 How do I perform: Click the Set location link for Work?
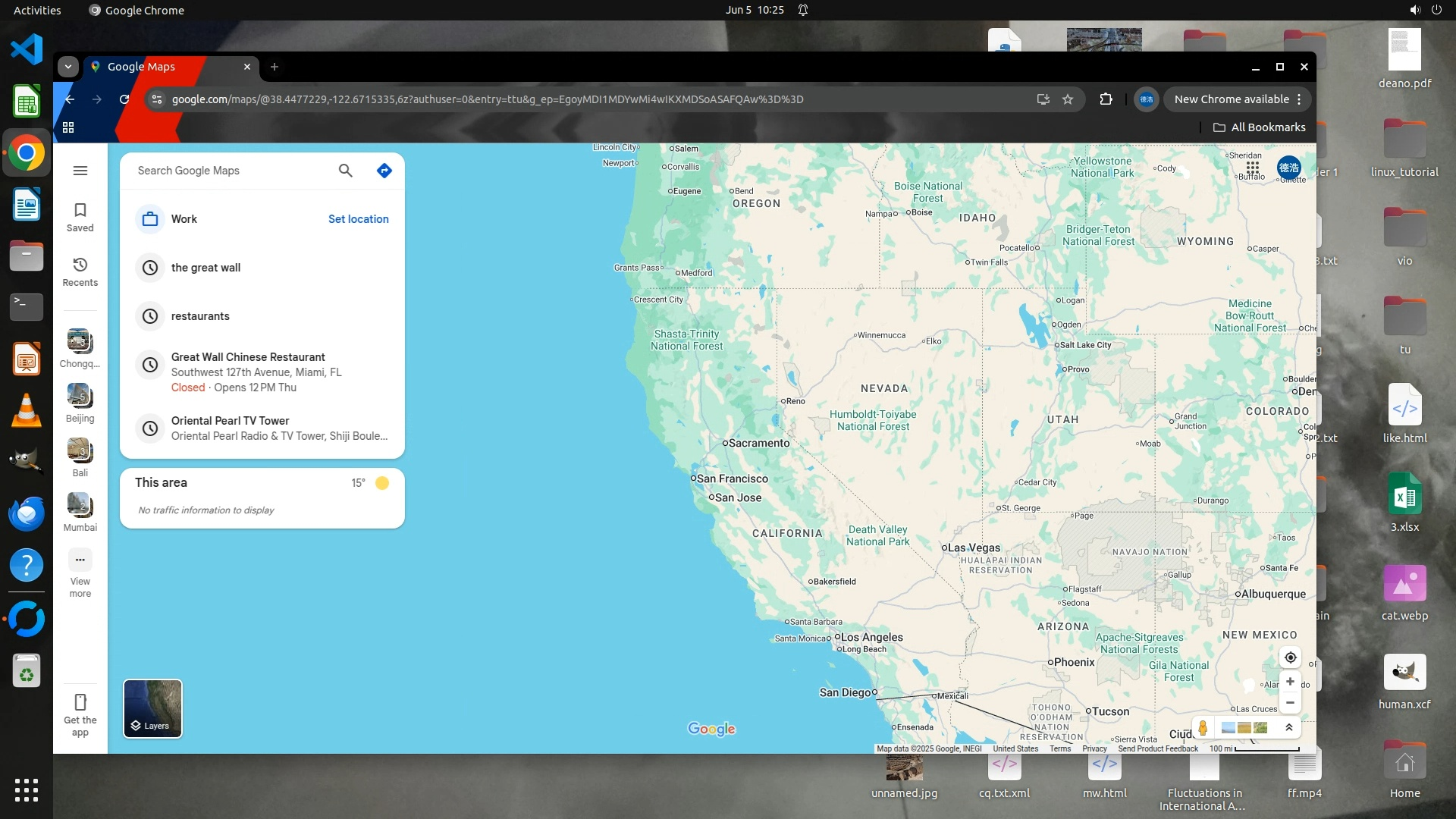358,219
